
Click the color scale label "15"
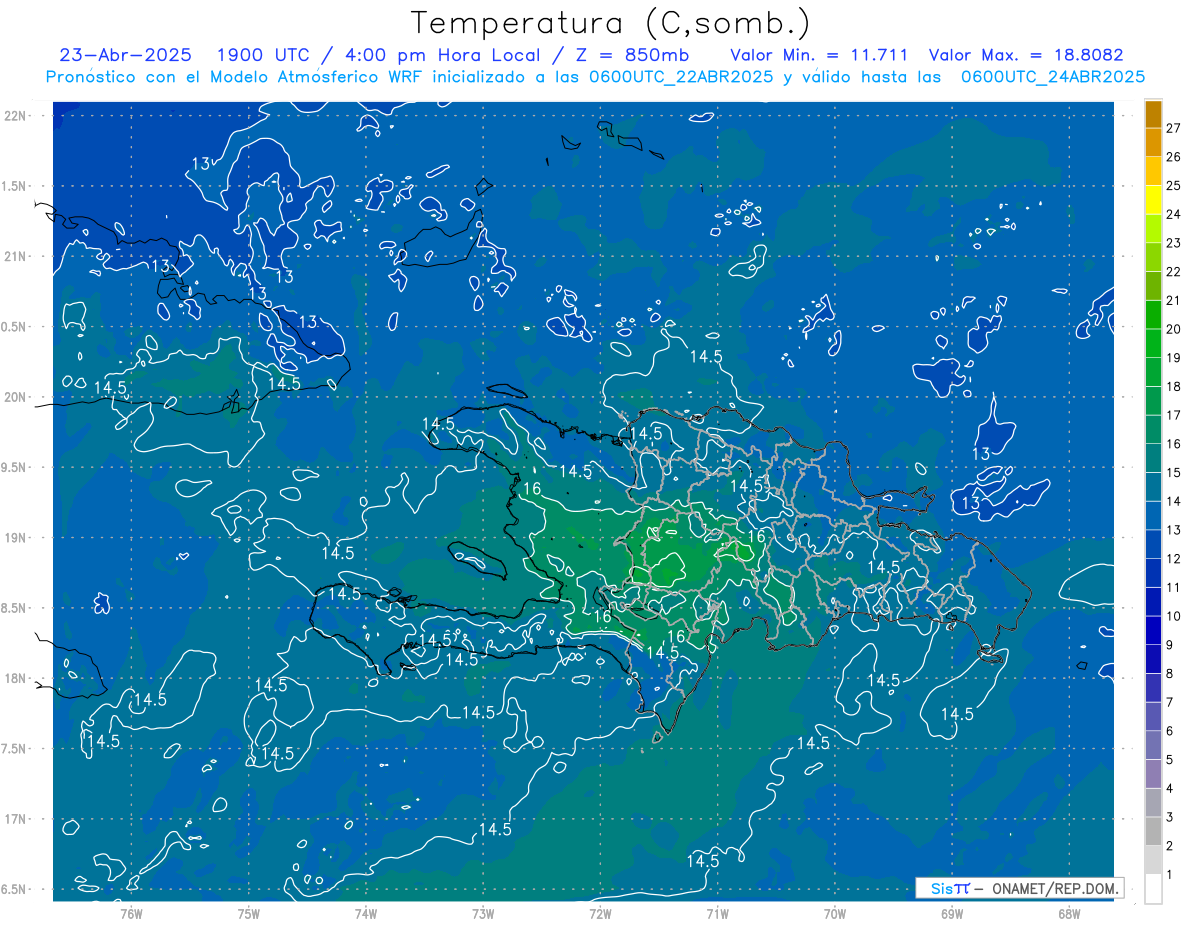[1174, 472]
